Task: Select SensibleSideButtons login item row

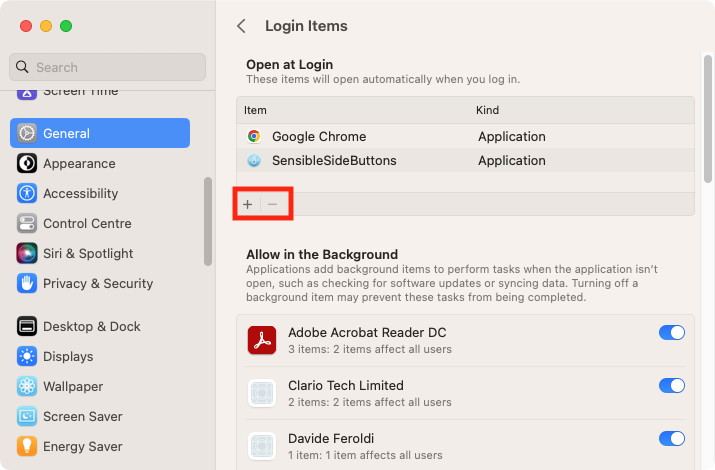Action: tap(465, 160)
